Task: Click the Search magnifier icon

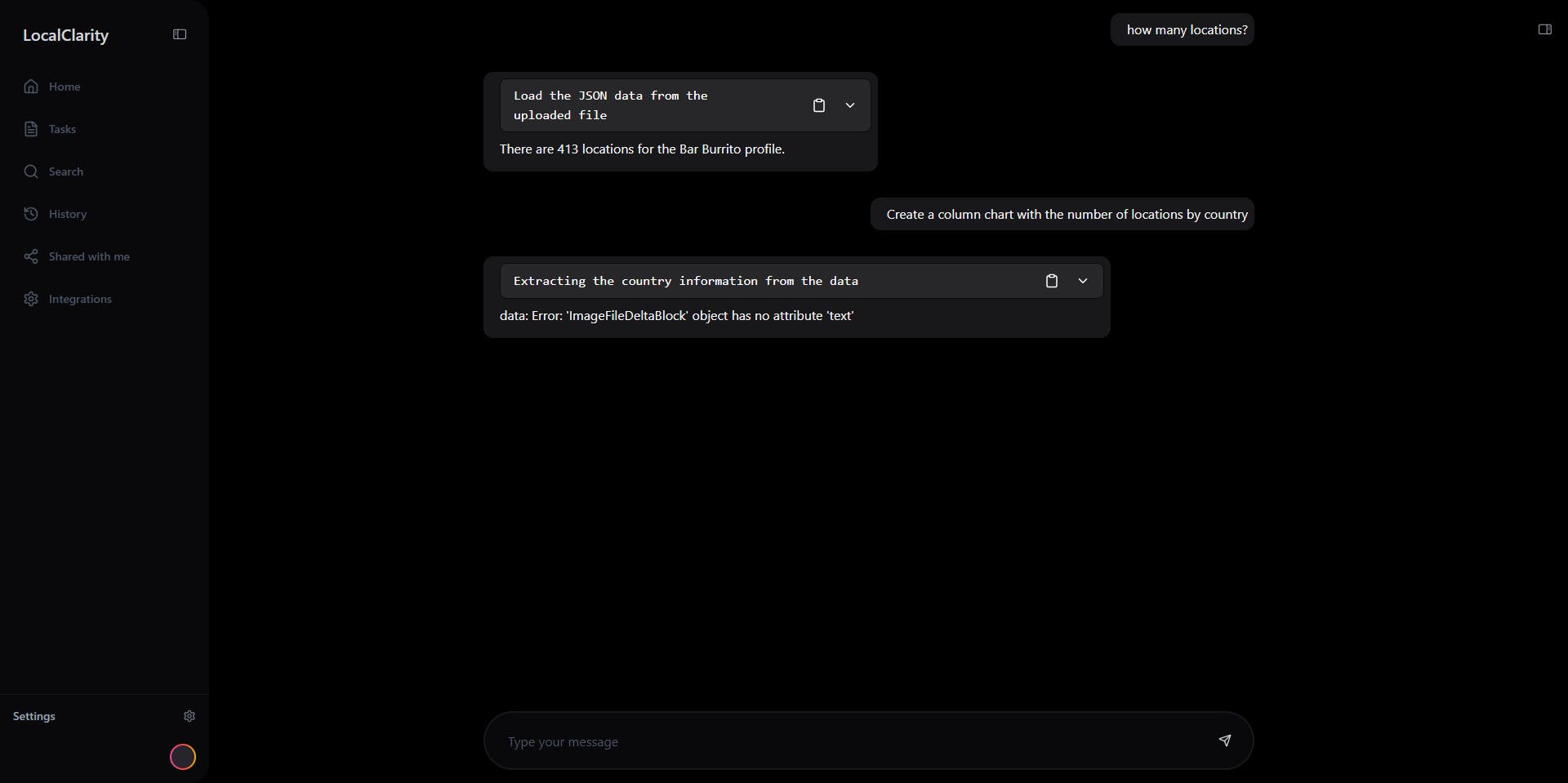Action: point(31,171)
